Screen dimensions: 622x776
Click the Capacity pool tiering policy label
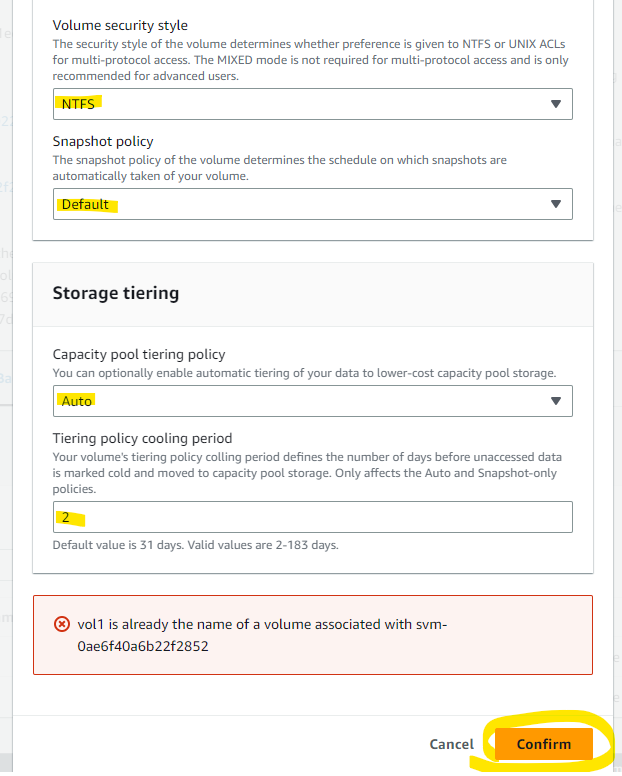[x=139, y=354]
